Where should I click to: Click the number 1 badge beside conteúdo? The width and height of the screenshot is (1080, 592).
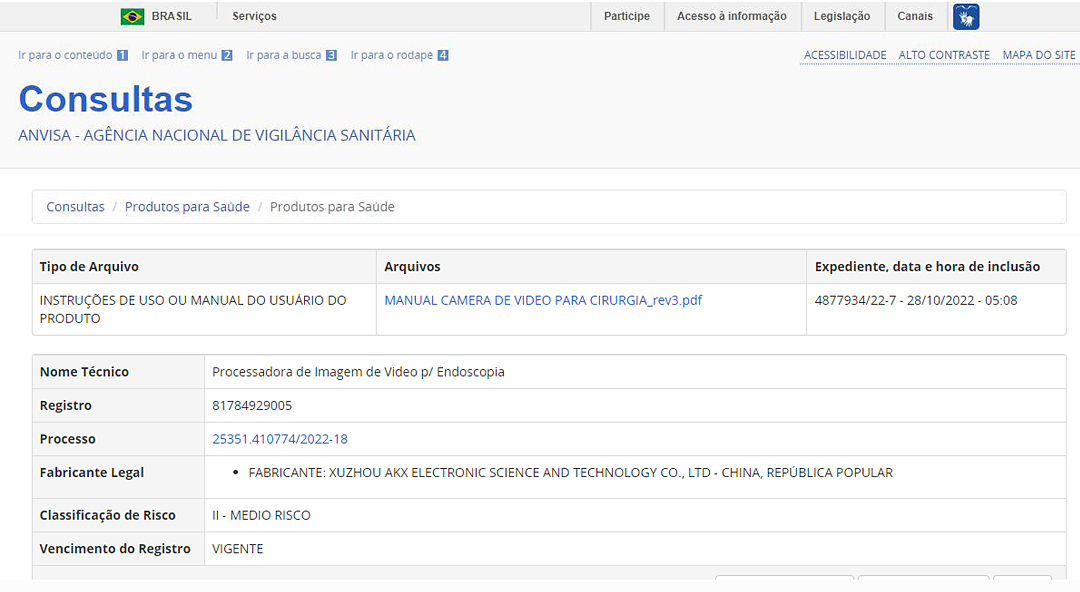123,56
